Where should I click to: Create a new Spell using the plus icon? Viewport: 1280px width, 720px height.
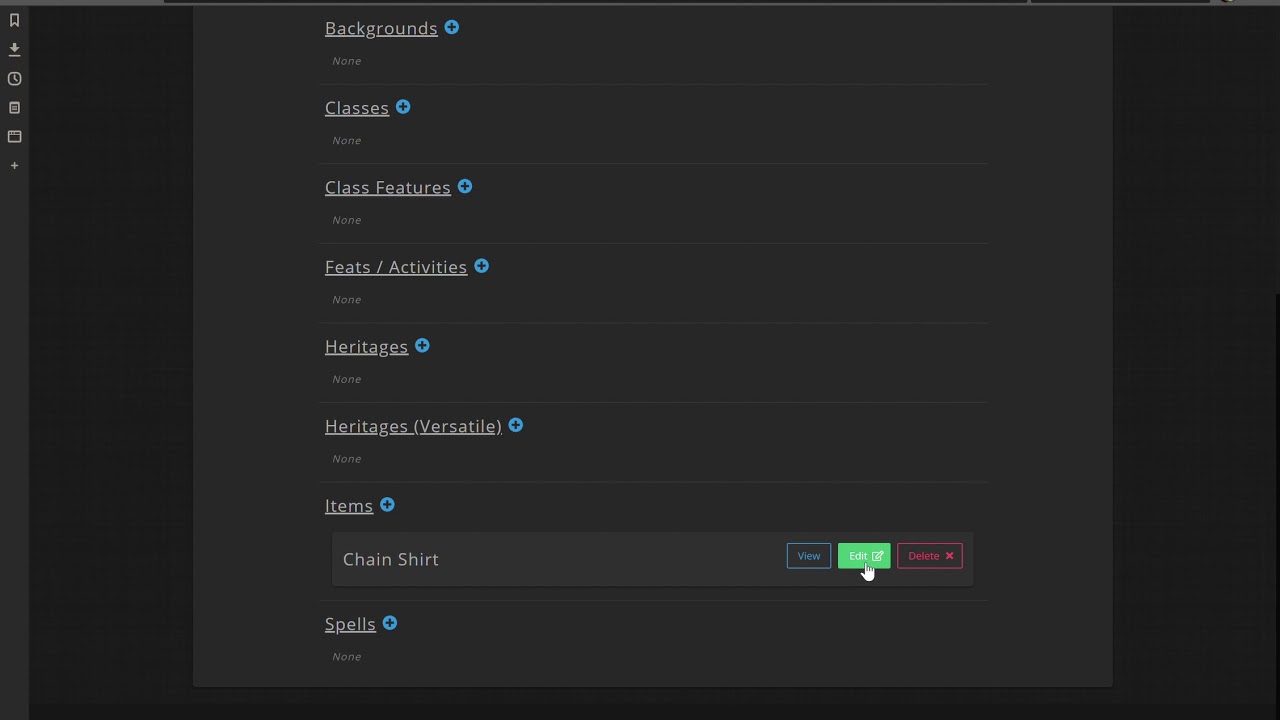390,623
